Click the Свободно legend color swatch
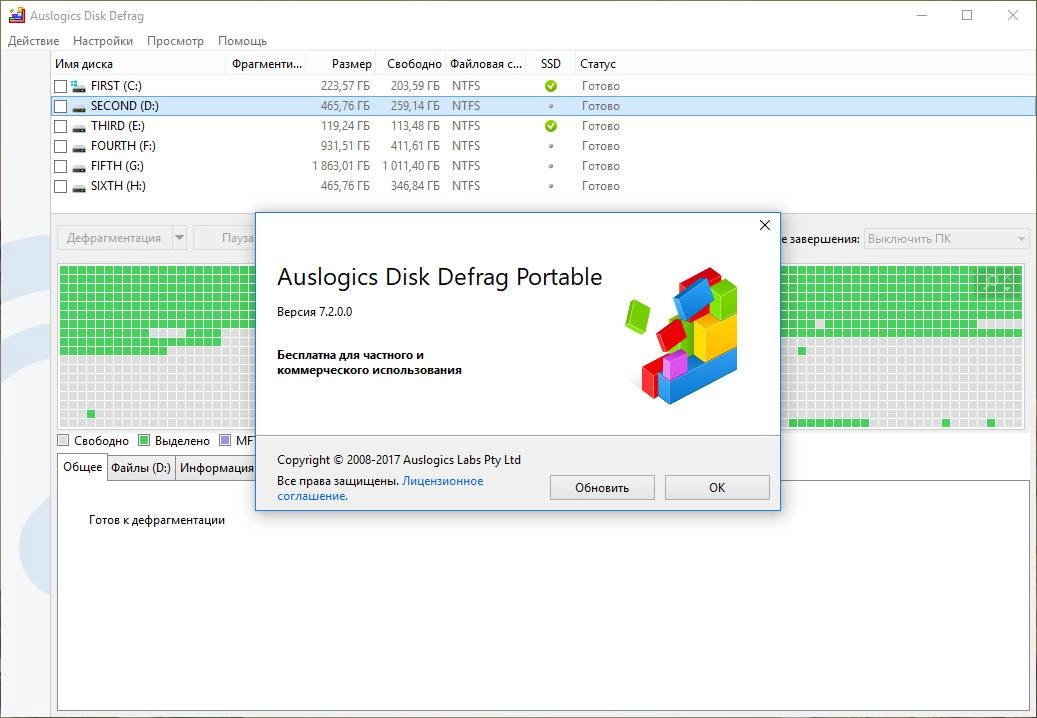The width and height of the screenshot is (1037, 718). tap(63, 440)
